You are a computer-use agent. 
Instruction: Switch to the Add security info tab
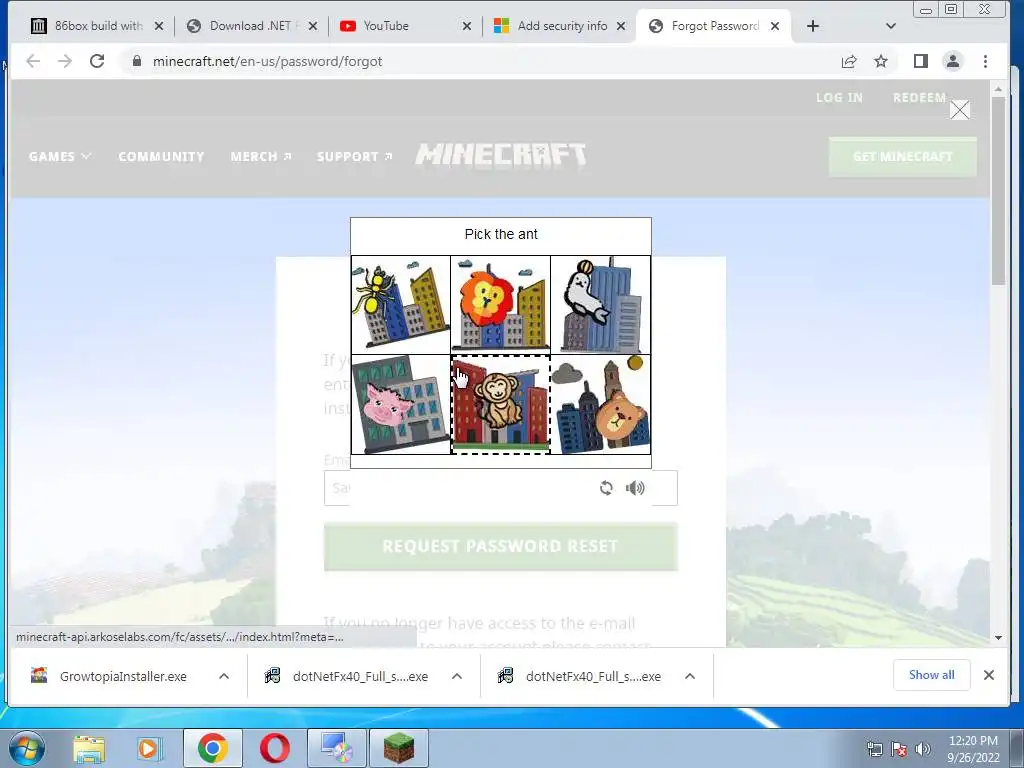coord(560,26)
